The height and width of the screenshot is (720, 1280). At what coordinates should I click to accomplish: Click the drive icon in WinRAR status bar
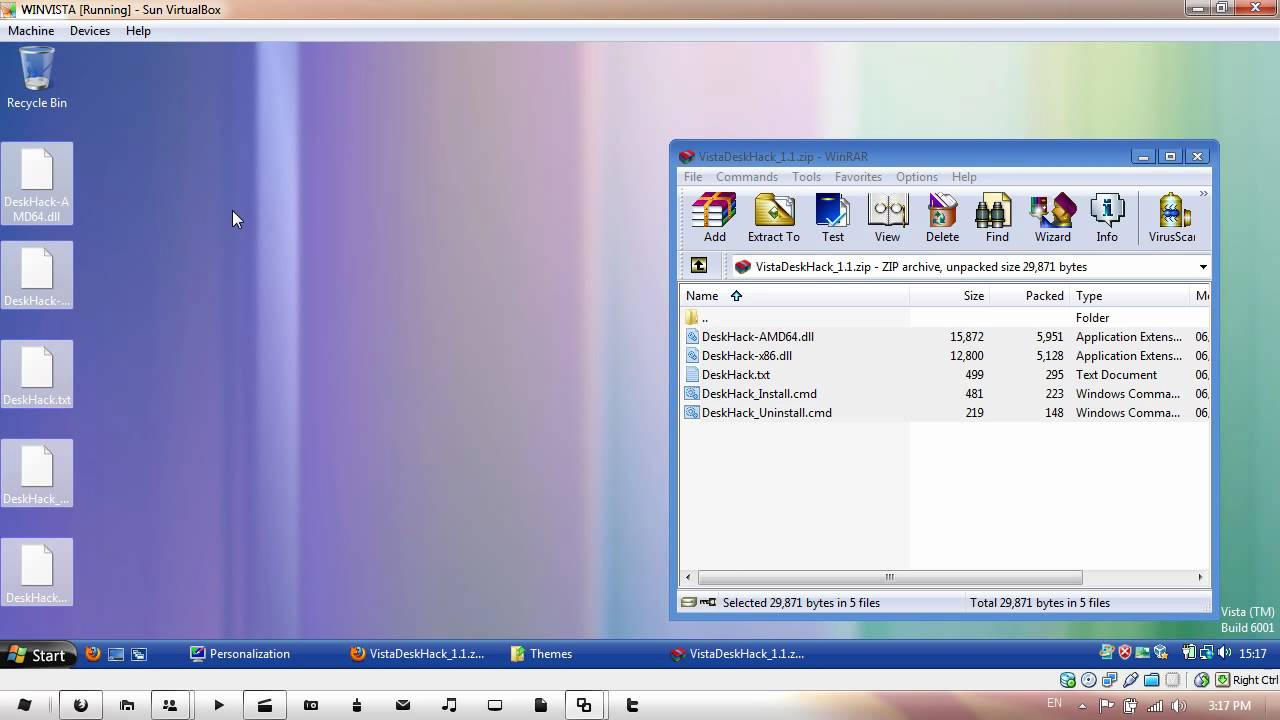click(x=688, y=602)
